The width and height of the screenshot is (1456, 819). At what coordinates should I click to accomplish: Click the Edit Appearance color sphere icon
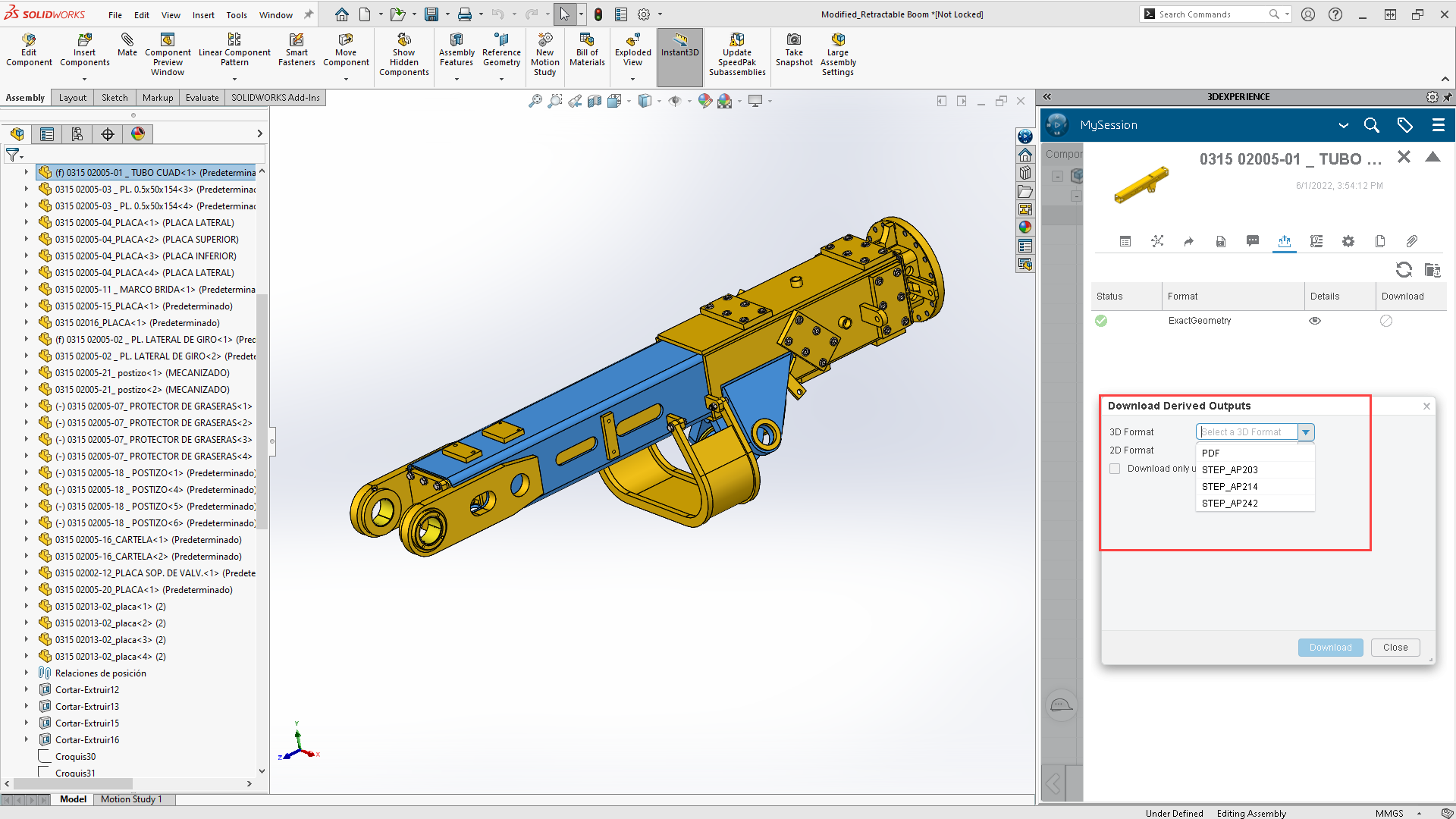(x=705, y=101)
